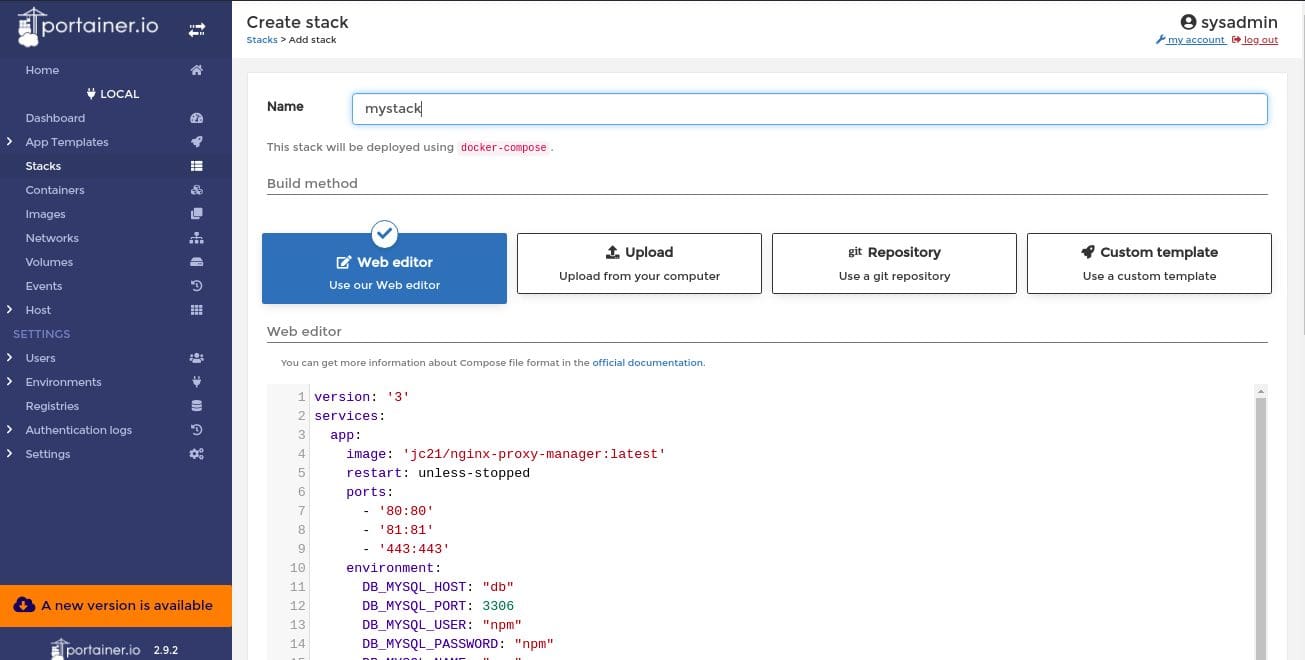This screenshot has width=1305, height=660.
Task: Click the log out link
Action: coord(1260,40)
